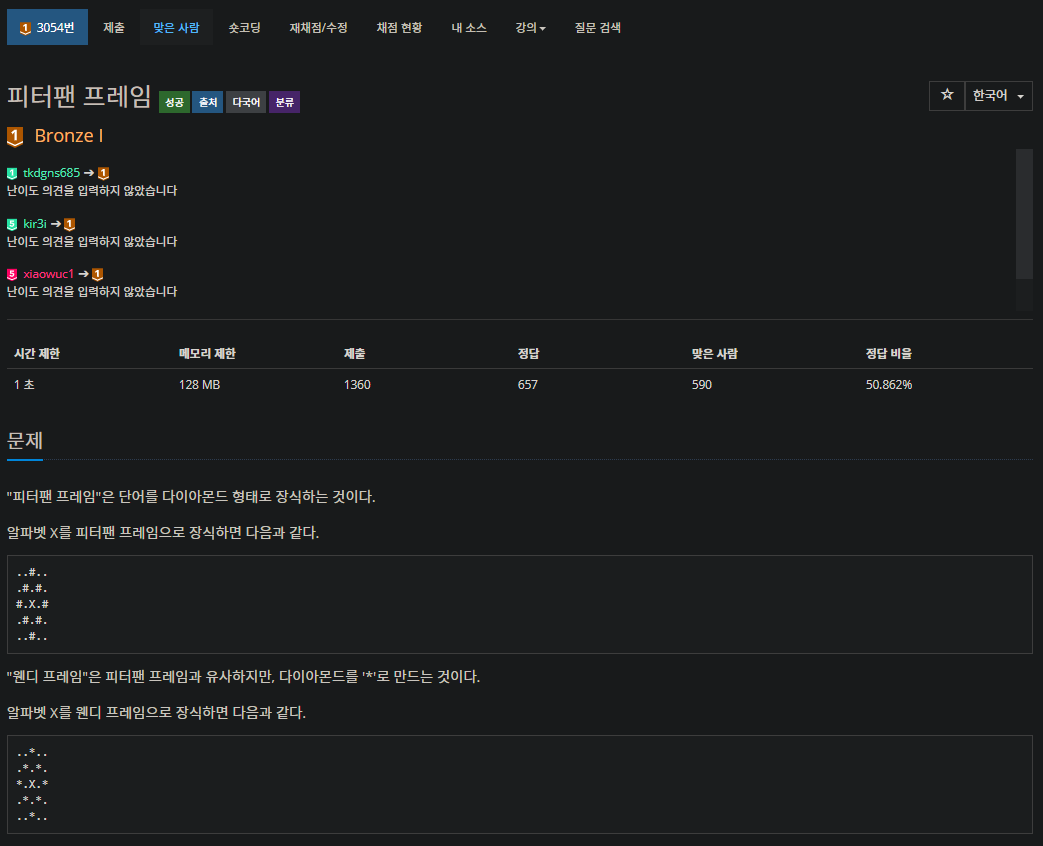This screenshot has height=846, width=1043.
Task: Expand the 강의 dropdown menu
Action: click(x=530, y=27)
